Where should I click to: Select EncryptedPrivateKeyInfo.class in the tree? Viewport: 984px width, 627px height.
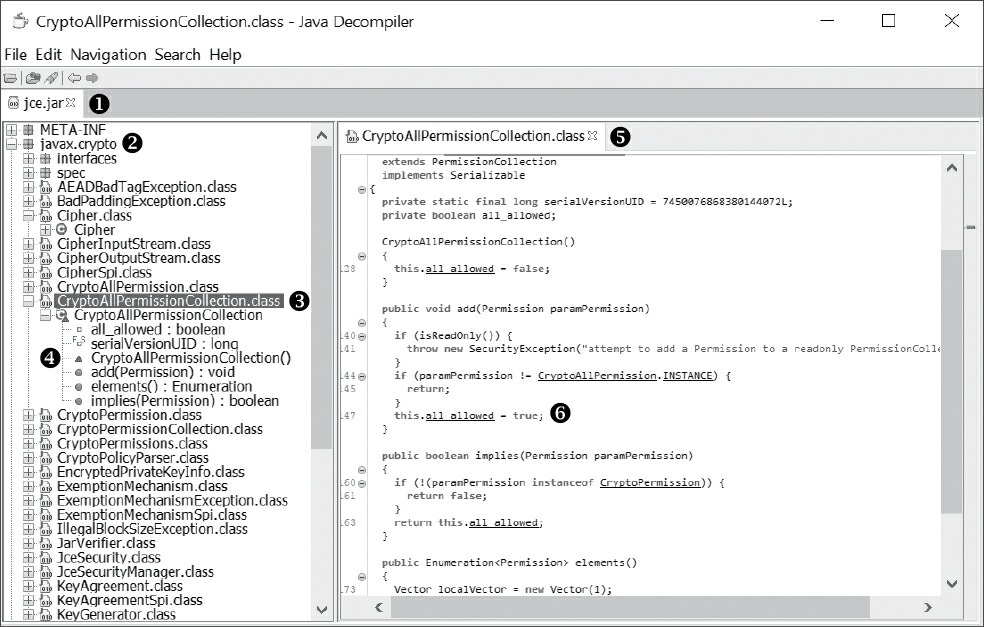point(151,472)
